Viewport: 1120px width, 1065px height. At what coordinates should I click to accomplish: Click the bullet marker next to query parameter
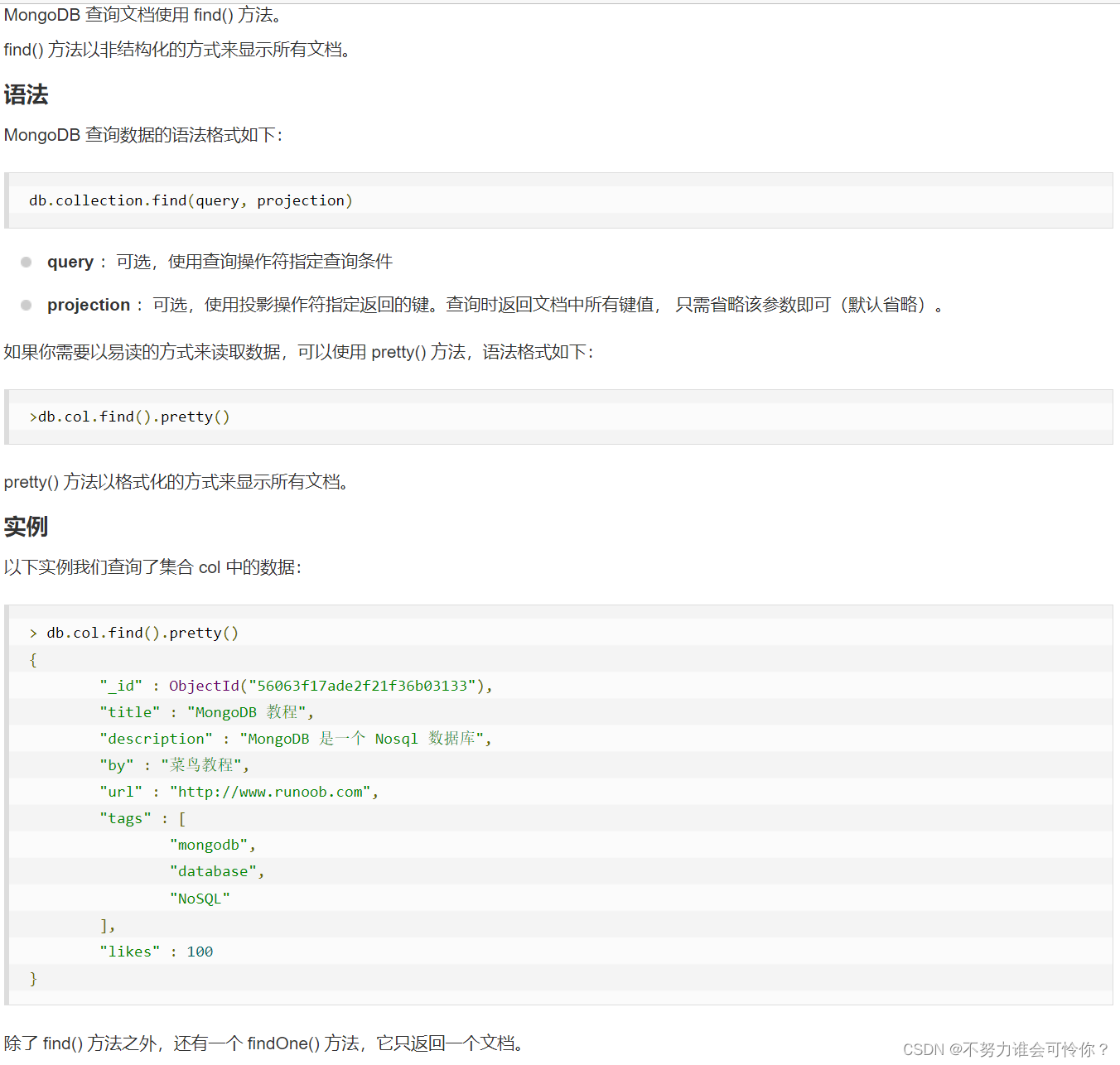pyautogui.click(x=26, y=262)
